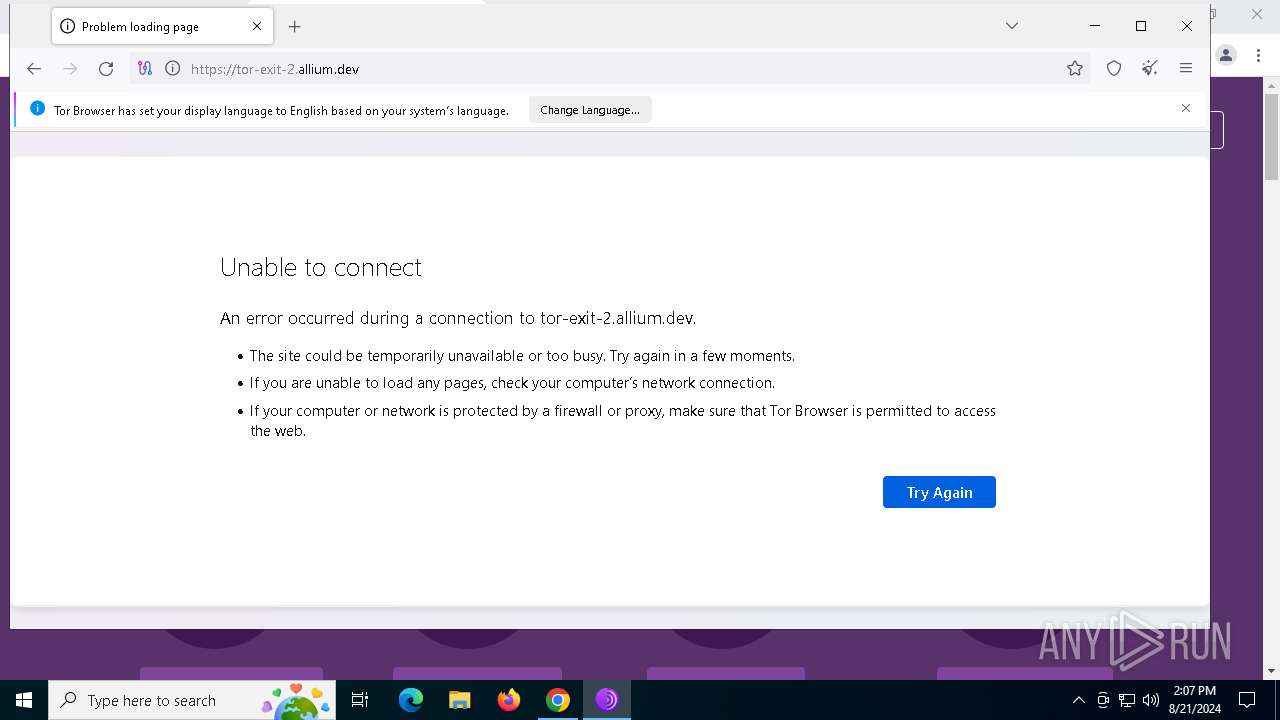
Task: Click the search highlights icon in the taskbar search
Action: pyautogui.click(x=297, y=700)
